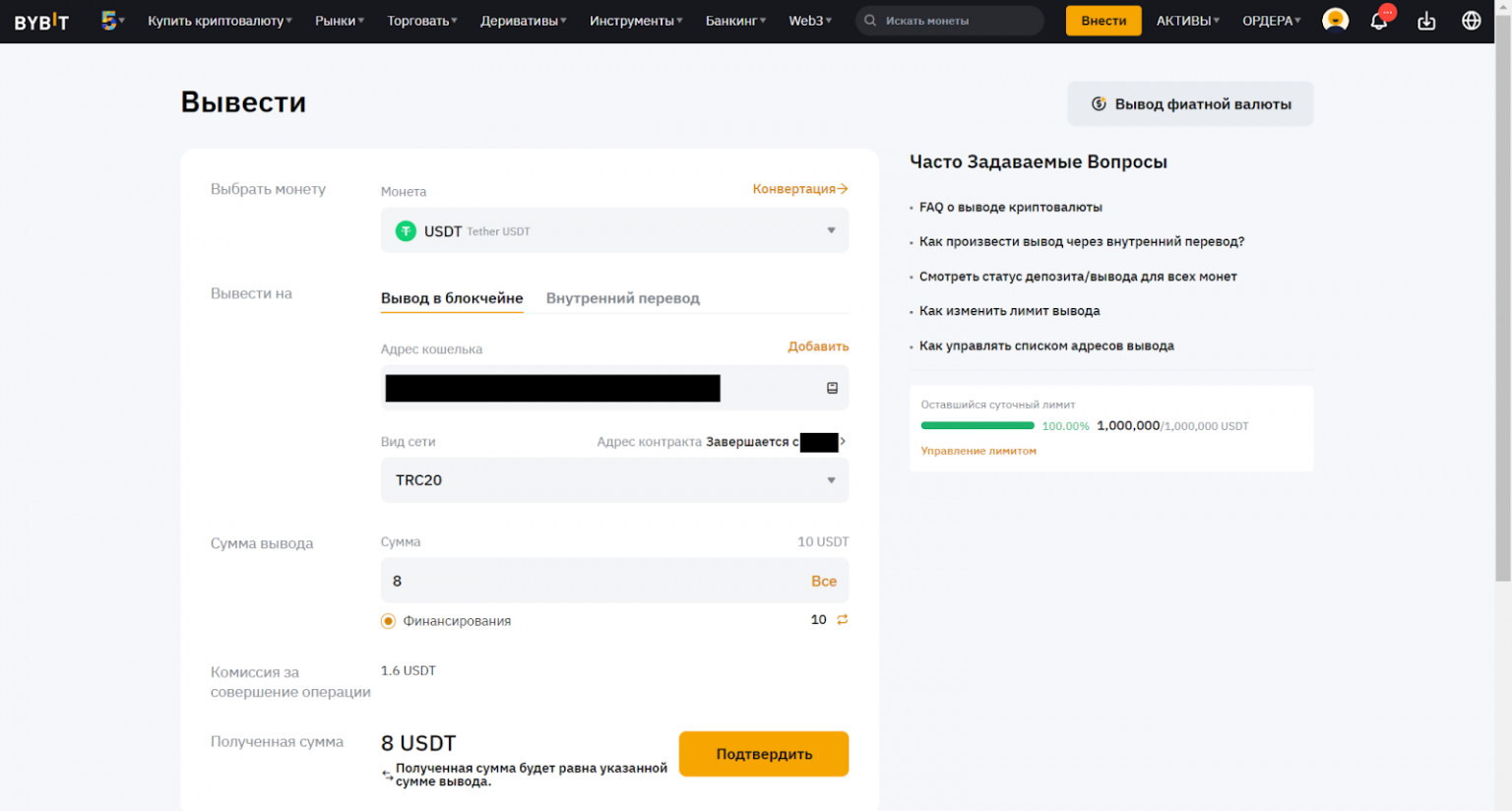Click the withdrawal amount input field
This screenshot has height=811, width=1512.
point(591,581)
